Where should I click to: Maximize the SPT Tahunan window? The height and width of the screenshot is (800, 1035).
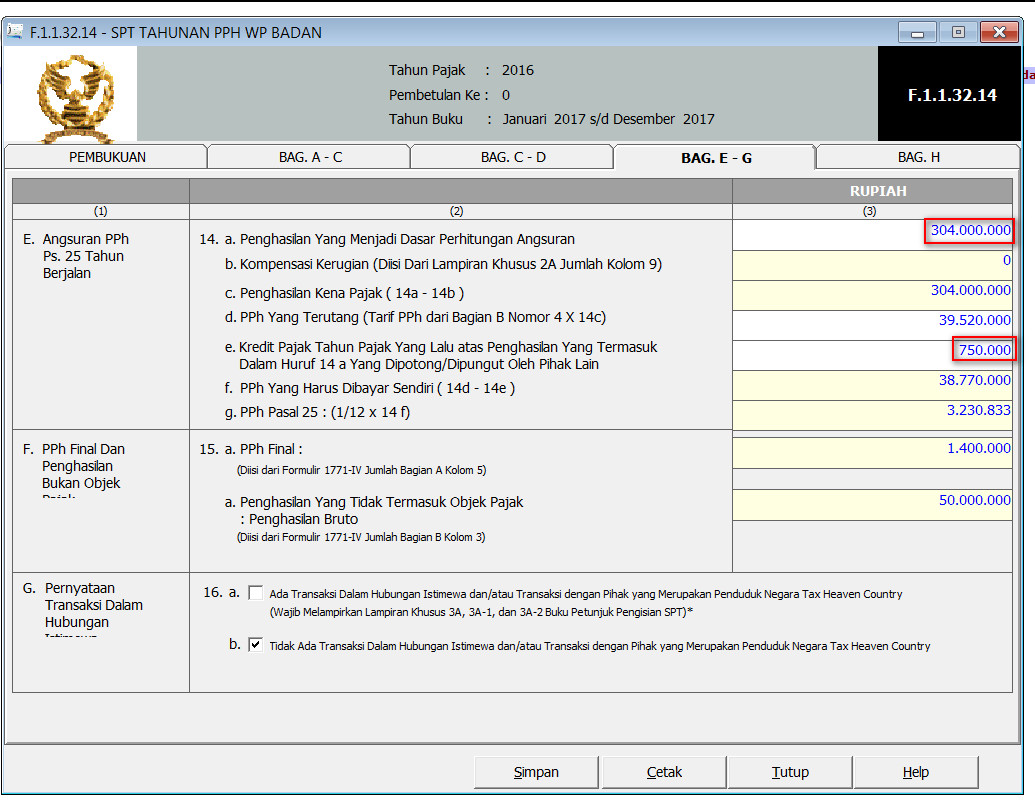coord(958,32)
